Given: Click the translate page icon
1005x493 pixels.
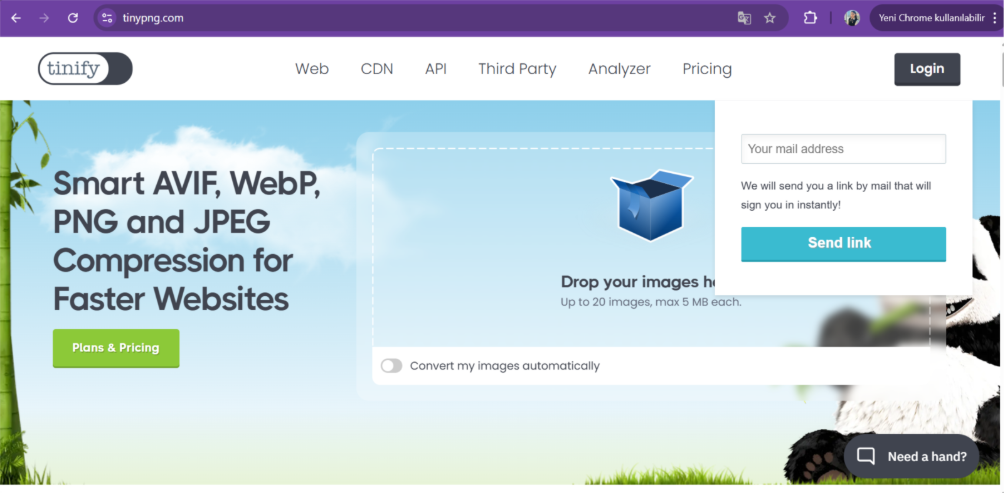Looking at the screenshot, I should 744,18.
